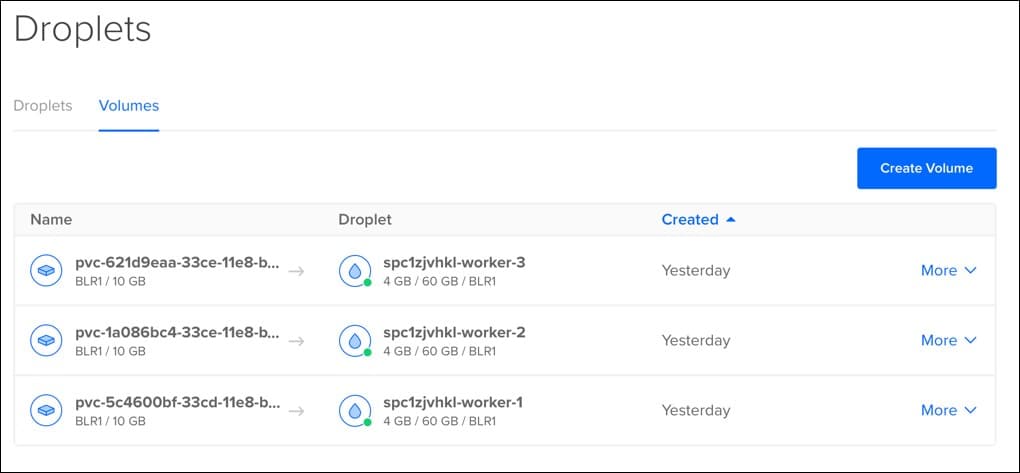Open volume pvc-5c4600bf-33cd-11e8-b...

(178, 403)
